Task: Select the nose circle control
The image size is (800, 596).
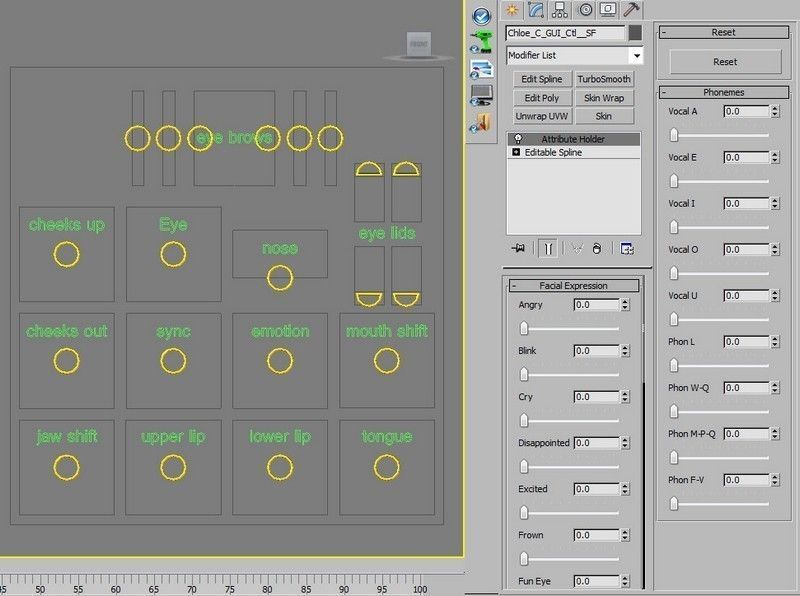Action: tap(280, 278)
